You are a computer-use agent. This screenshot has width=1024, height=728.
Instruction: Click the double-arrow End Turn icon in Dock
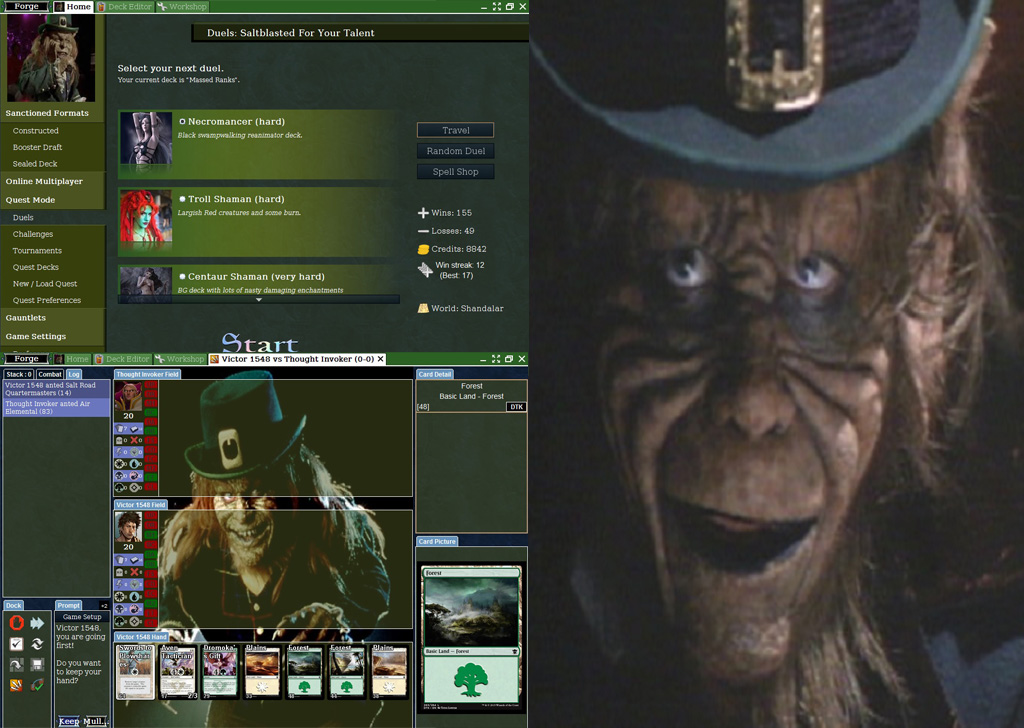click(37, 623)
